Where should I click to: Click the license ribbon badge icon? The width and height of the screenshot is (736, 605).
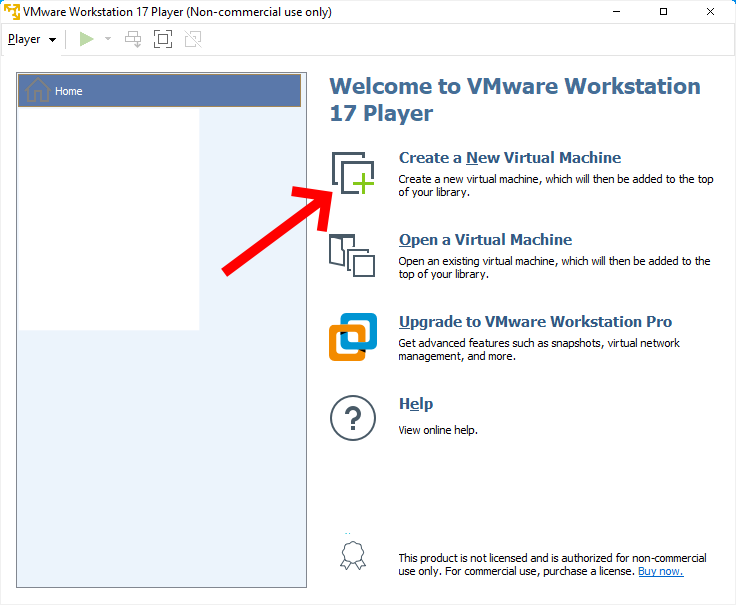click(352, 555)
